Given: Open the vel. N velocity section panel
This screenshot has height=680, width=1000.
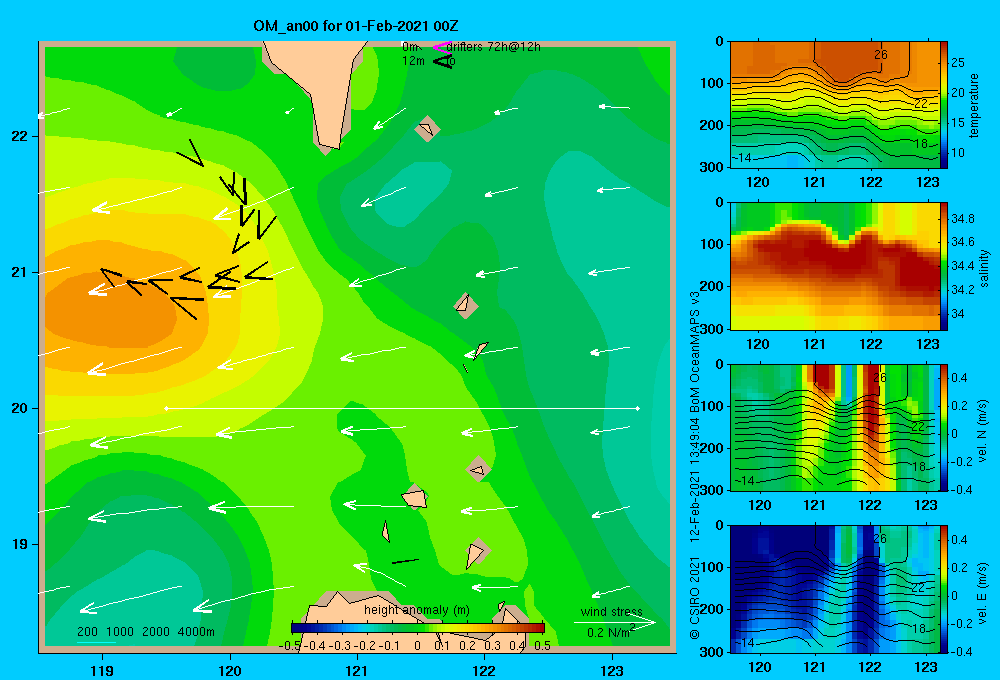Looking at the screenshot, I should (x=834, y=427).
